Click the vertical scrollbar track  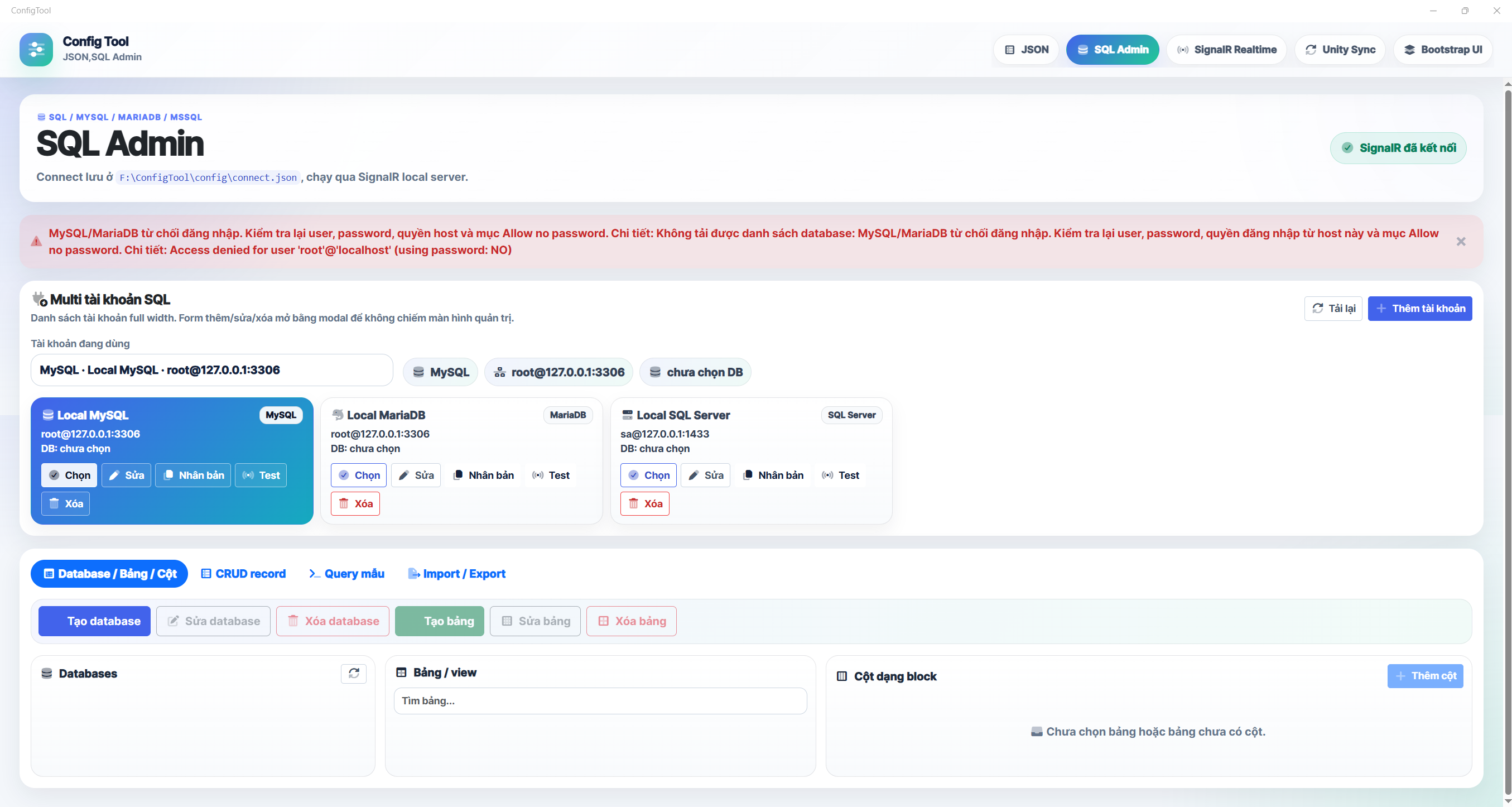click(x=1508, y=441)
